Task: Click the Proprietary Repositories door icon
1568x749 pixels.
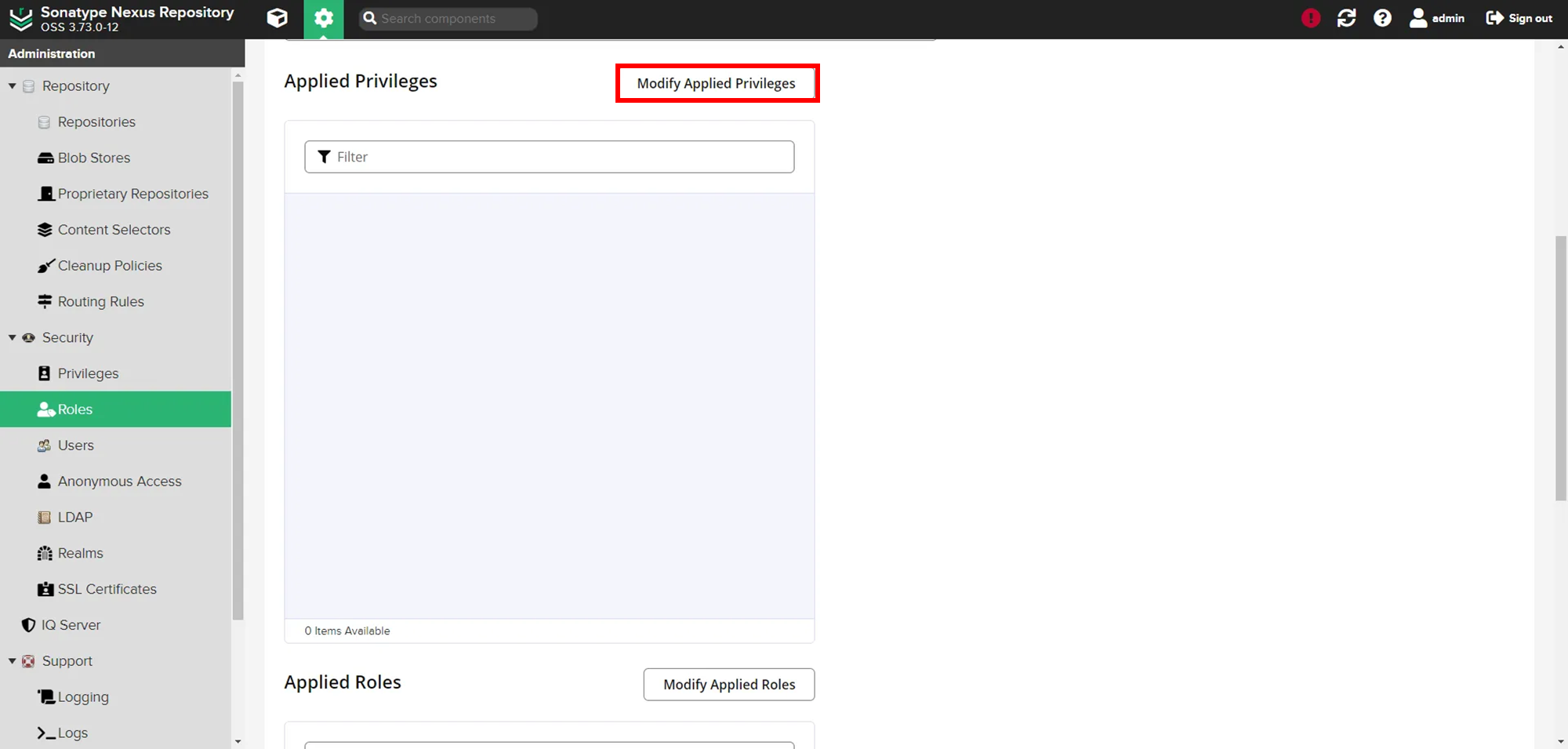Action: (x=45, y=194)
